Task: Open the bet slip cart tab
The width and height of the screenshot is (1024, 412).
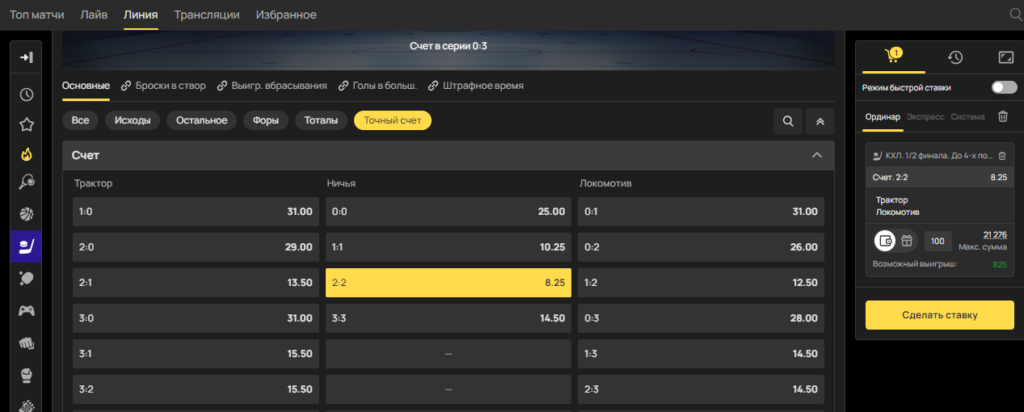Action: pyautogui.click(x=893, y=56)
